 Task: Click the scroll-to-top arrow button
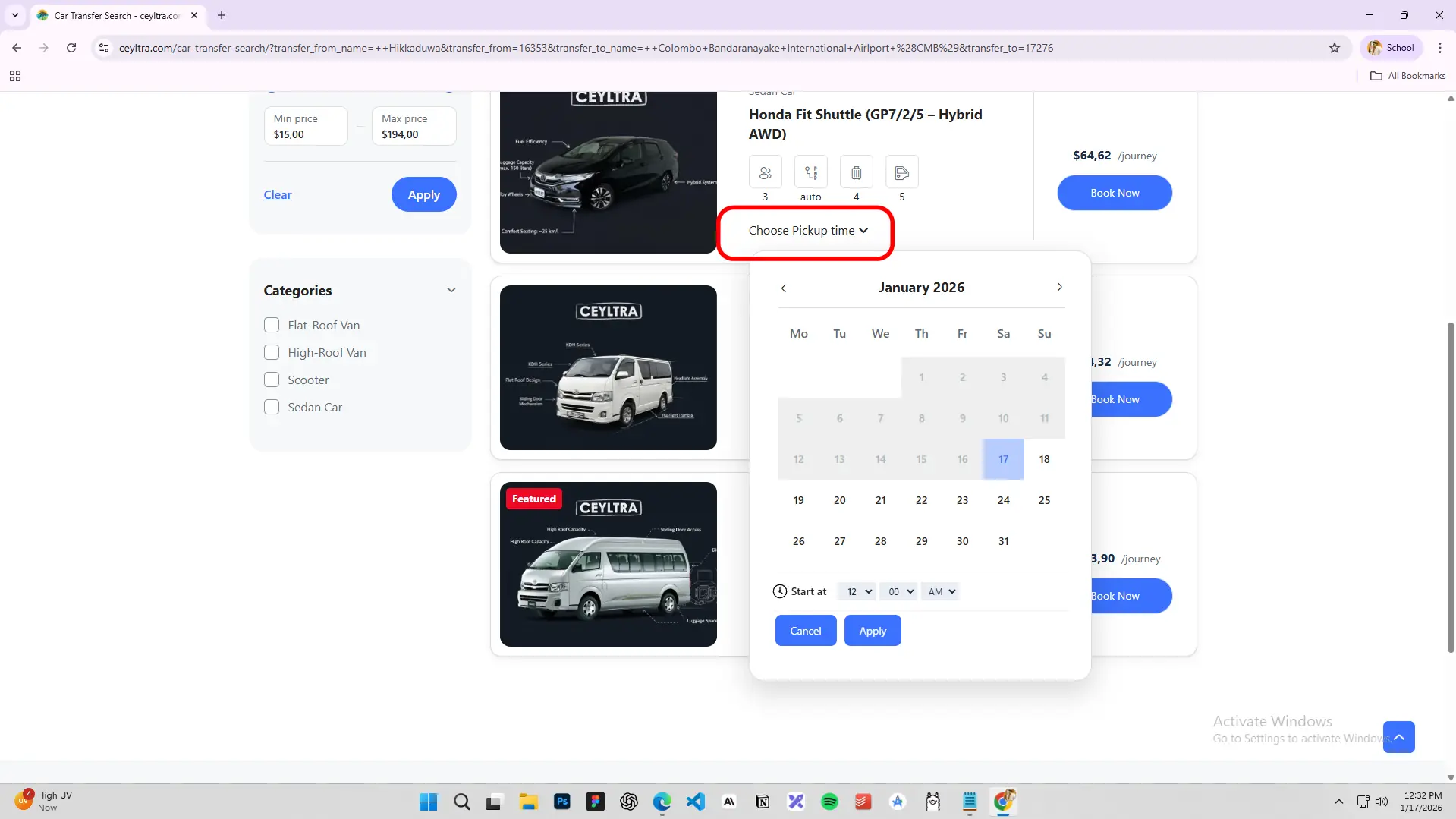pyautogui.click(x=1398, y=736)
